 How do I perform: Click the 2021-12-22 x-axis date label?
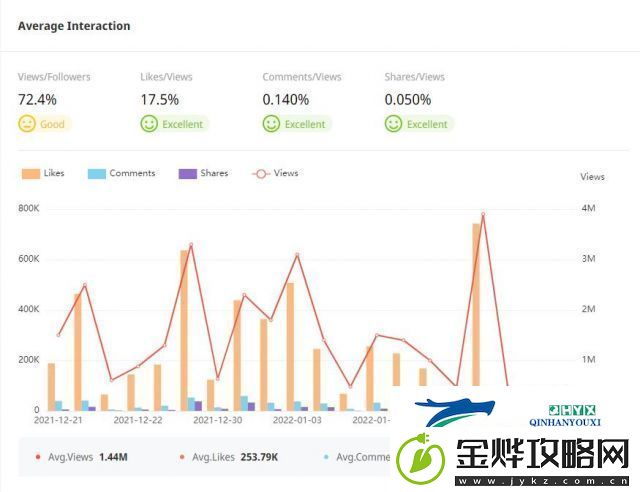(138, 420)
